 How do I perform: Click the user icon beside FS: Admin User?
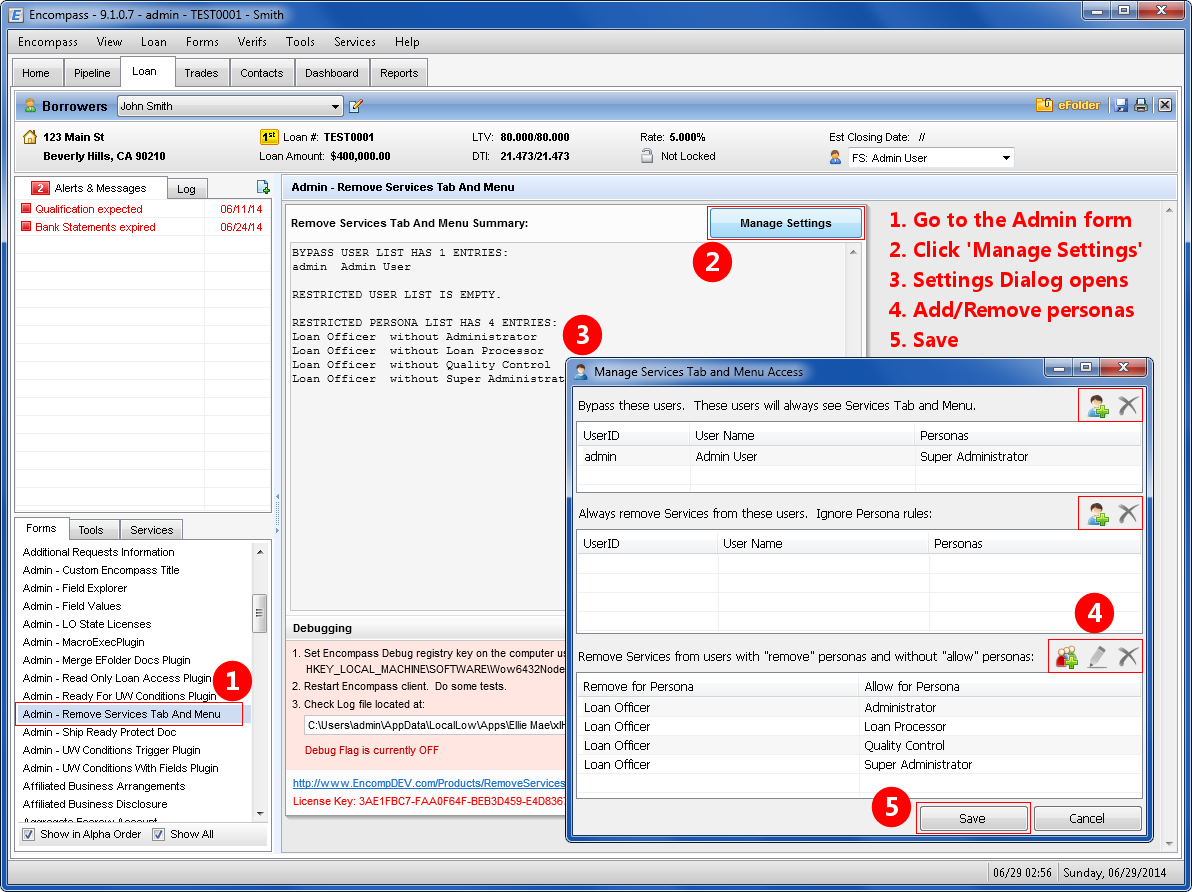click(x=835, y=157)
